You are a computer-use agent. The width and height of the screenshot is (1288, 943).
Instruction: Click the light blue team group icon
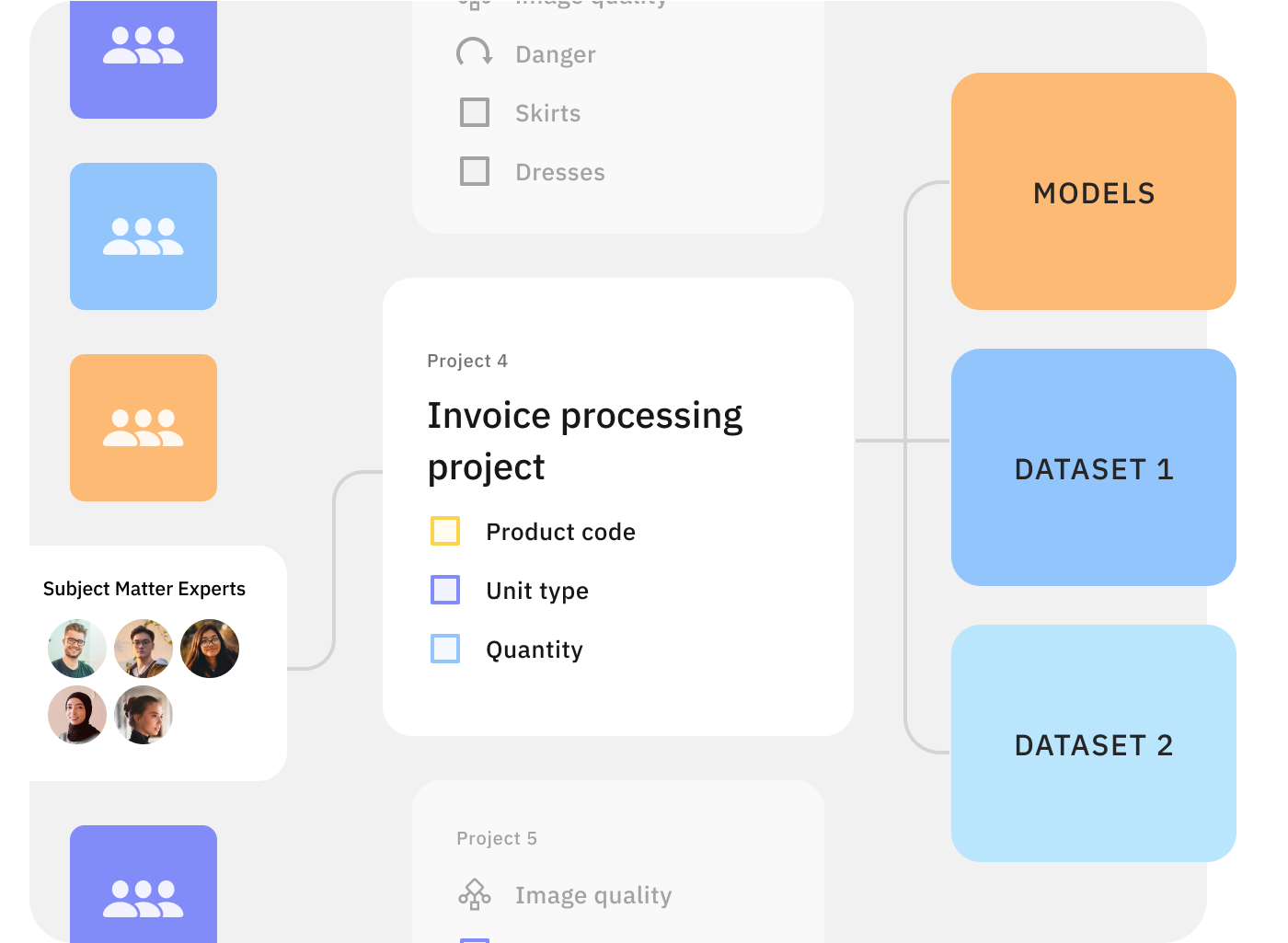[144, 236]
